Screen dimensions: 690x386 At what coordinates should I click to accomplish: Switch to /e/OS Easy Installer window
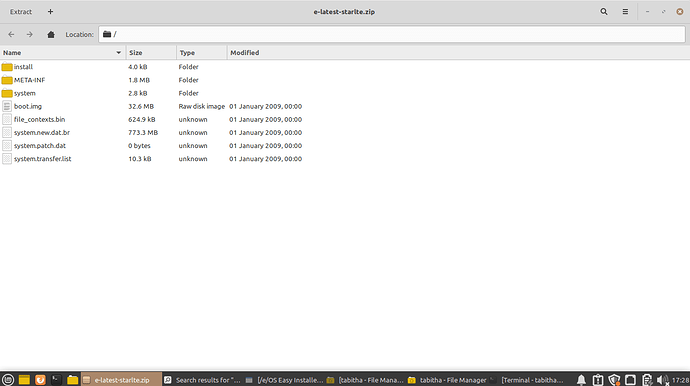click(x=284, y=380)
